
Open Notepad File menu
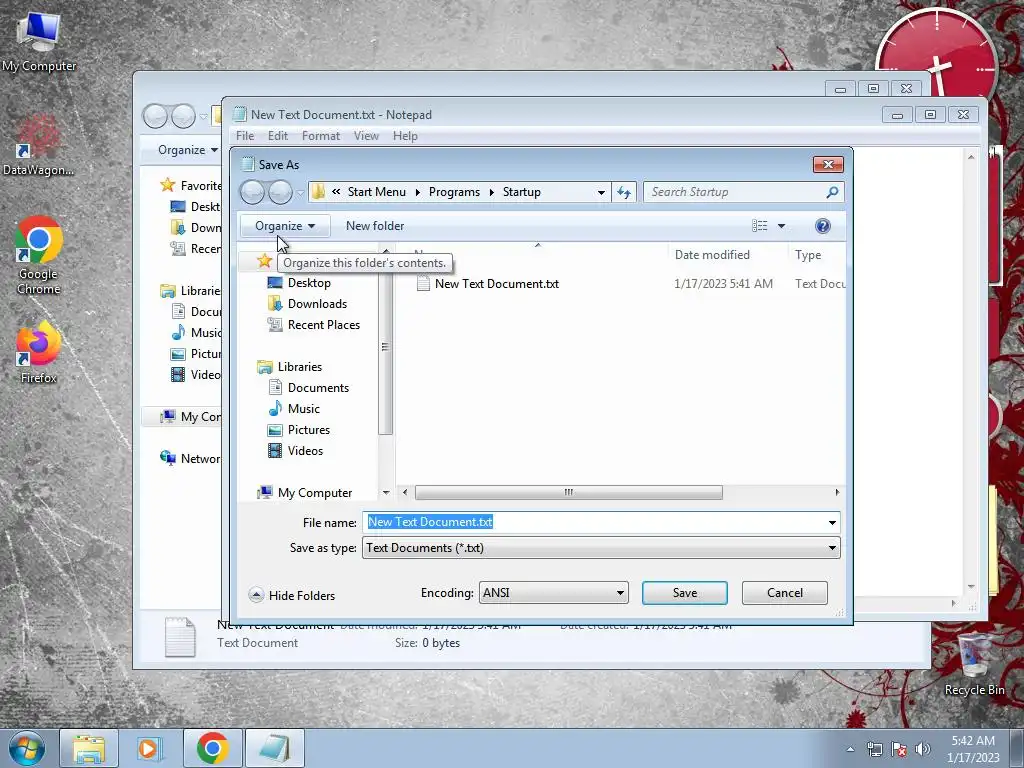(x=245, y=136)
